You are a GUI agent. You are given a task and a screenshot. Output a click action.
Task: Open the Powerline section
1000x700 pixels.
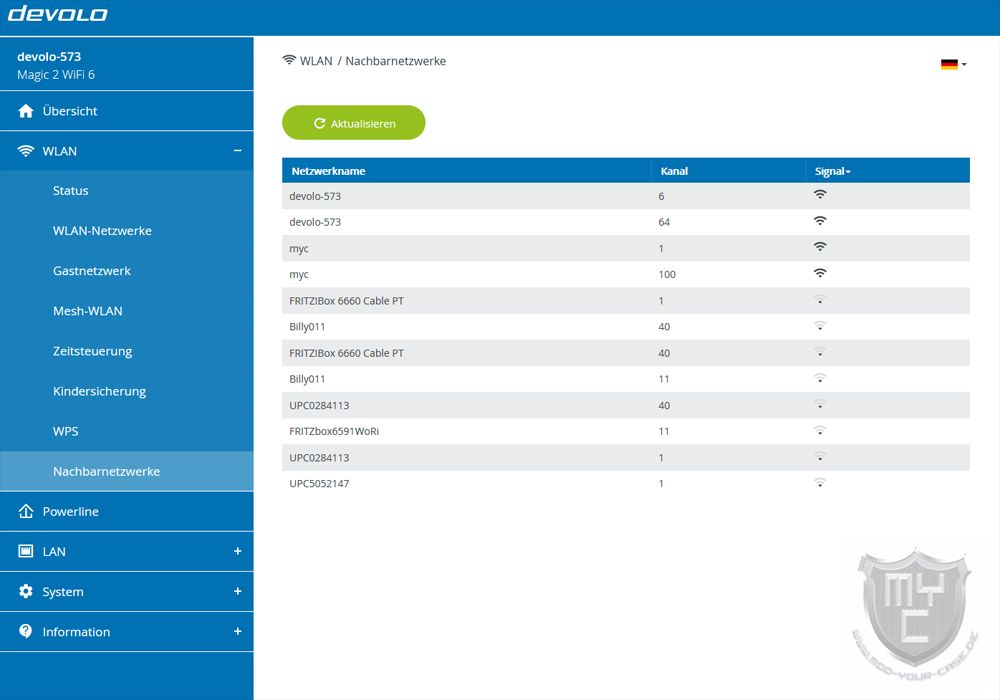point(126,511)
